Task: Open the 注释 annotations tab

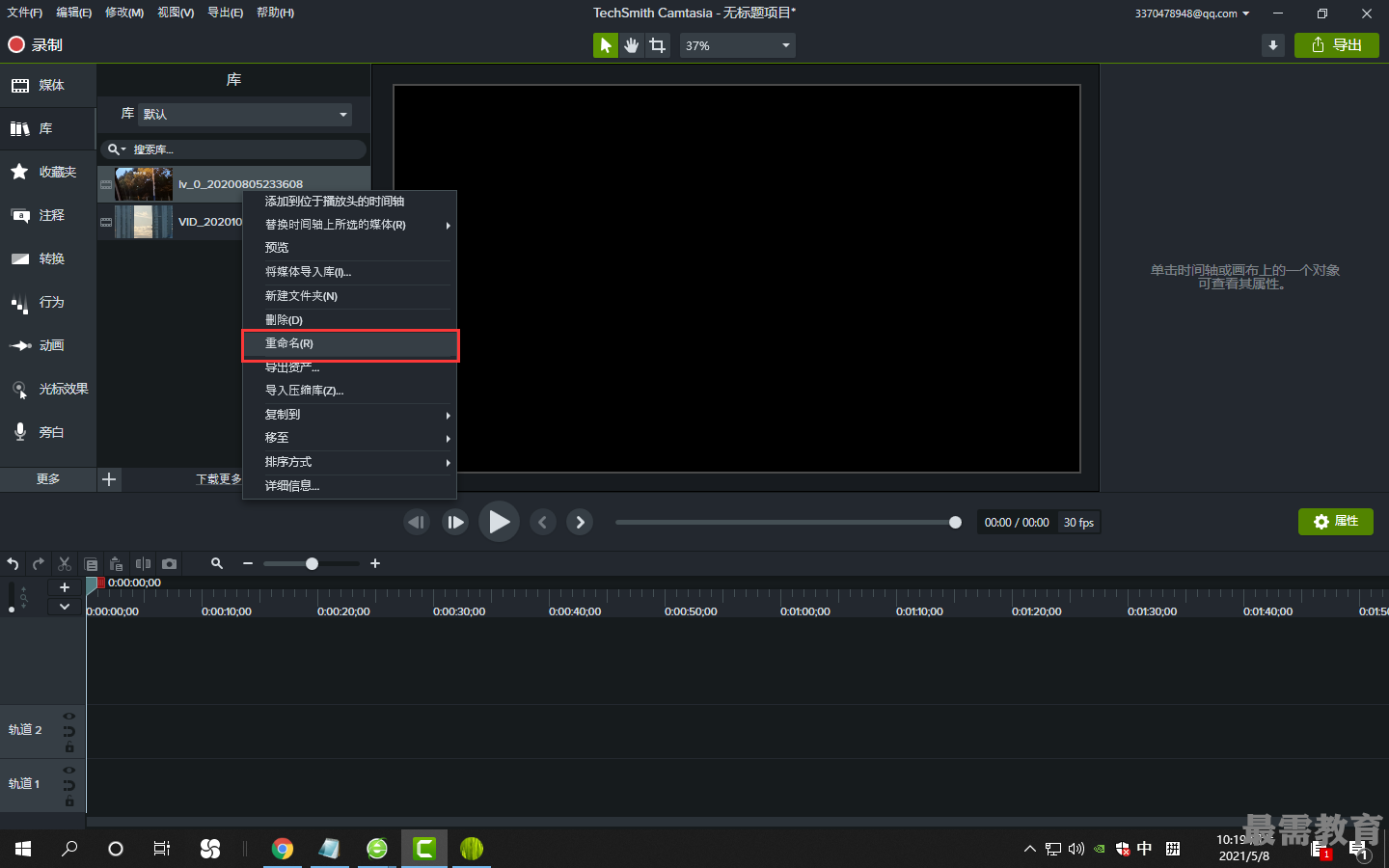Action: pos(48,215)
